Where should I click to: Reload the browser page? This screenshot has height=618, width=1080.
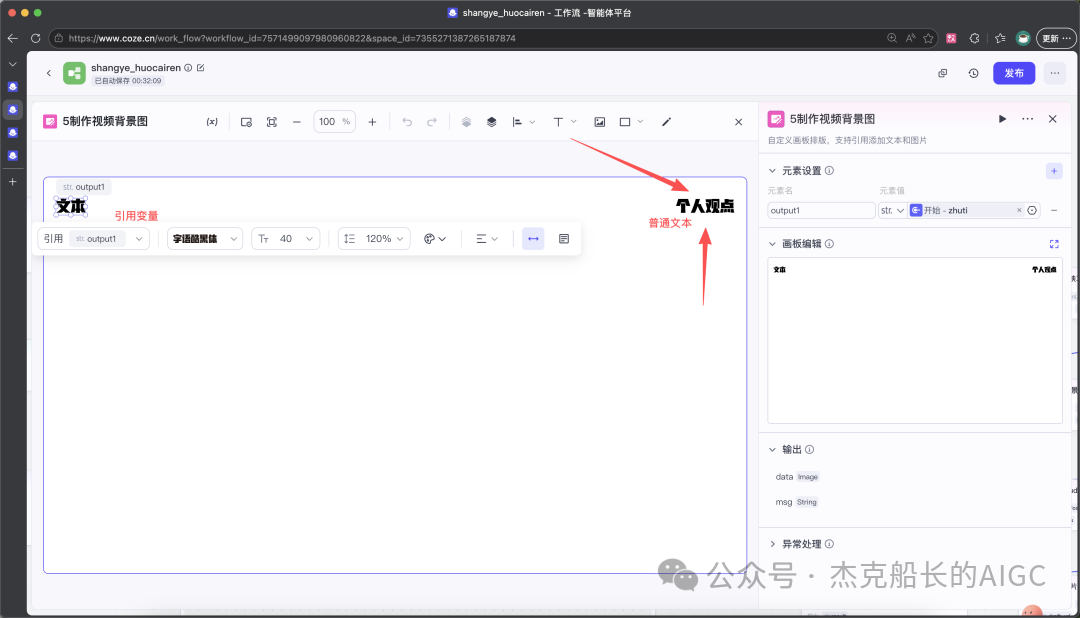click(x=35, y=38)
